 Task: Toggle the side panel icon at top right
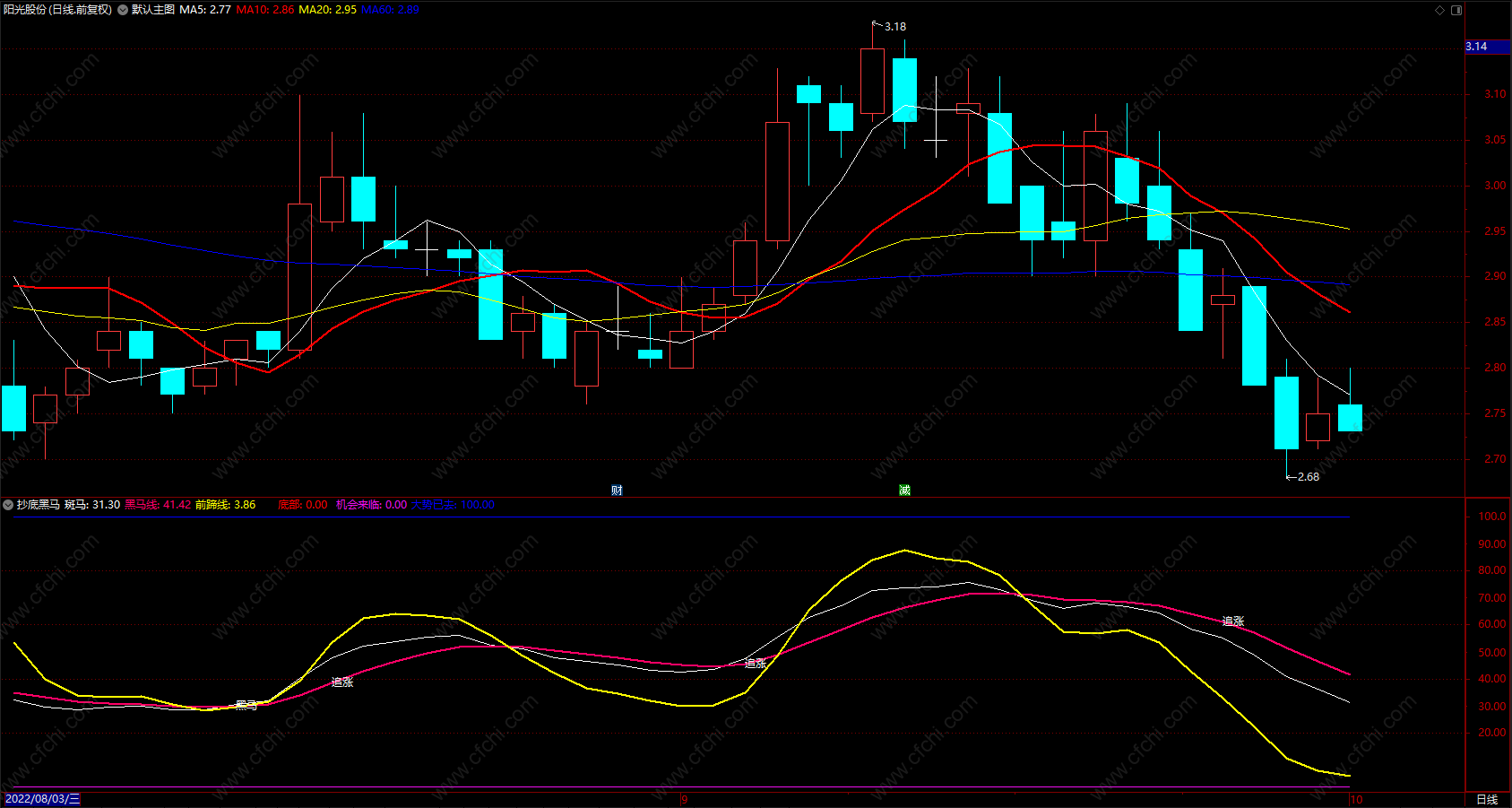click(1456, 10)
